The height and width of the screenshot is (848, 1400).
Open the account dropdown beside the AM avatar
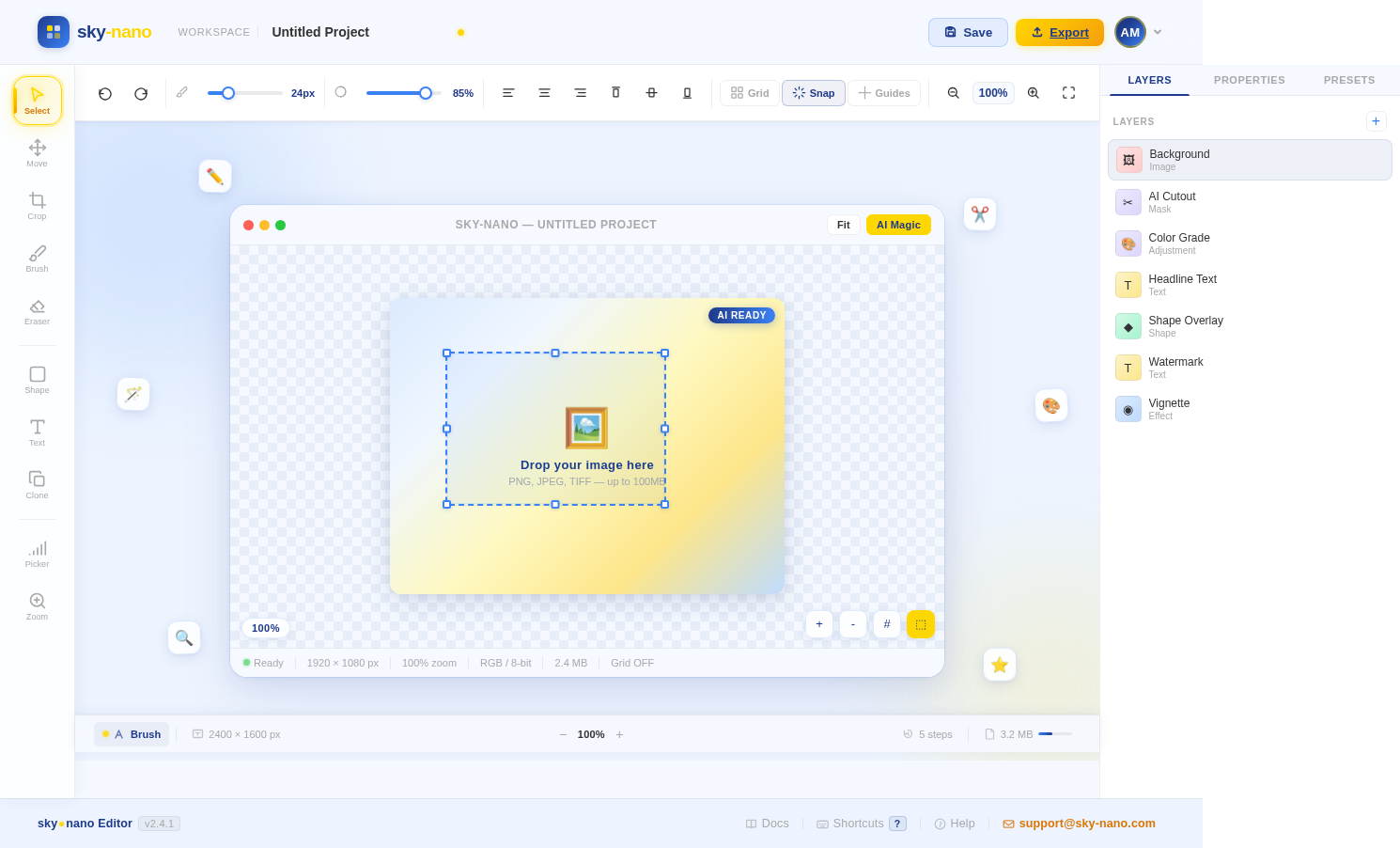(x=1158, y=32)
